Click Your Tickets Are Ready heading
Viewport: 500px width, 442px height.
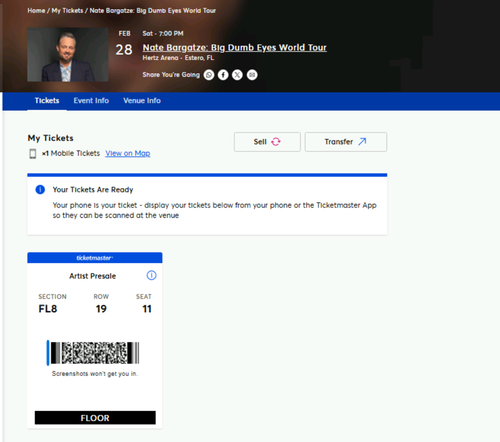[93, 190]
